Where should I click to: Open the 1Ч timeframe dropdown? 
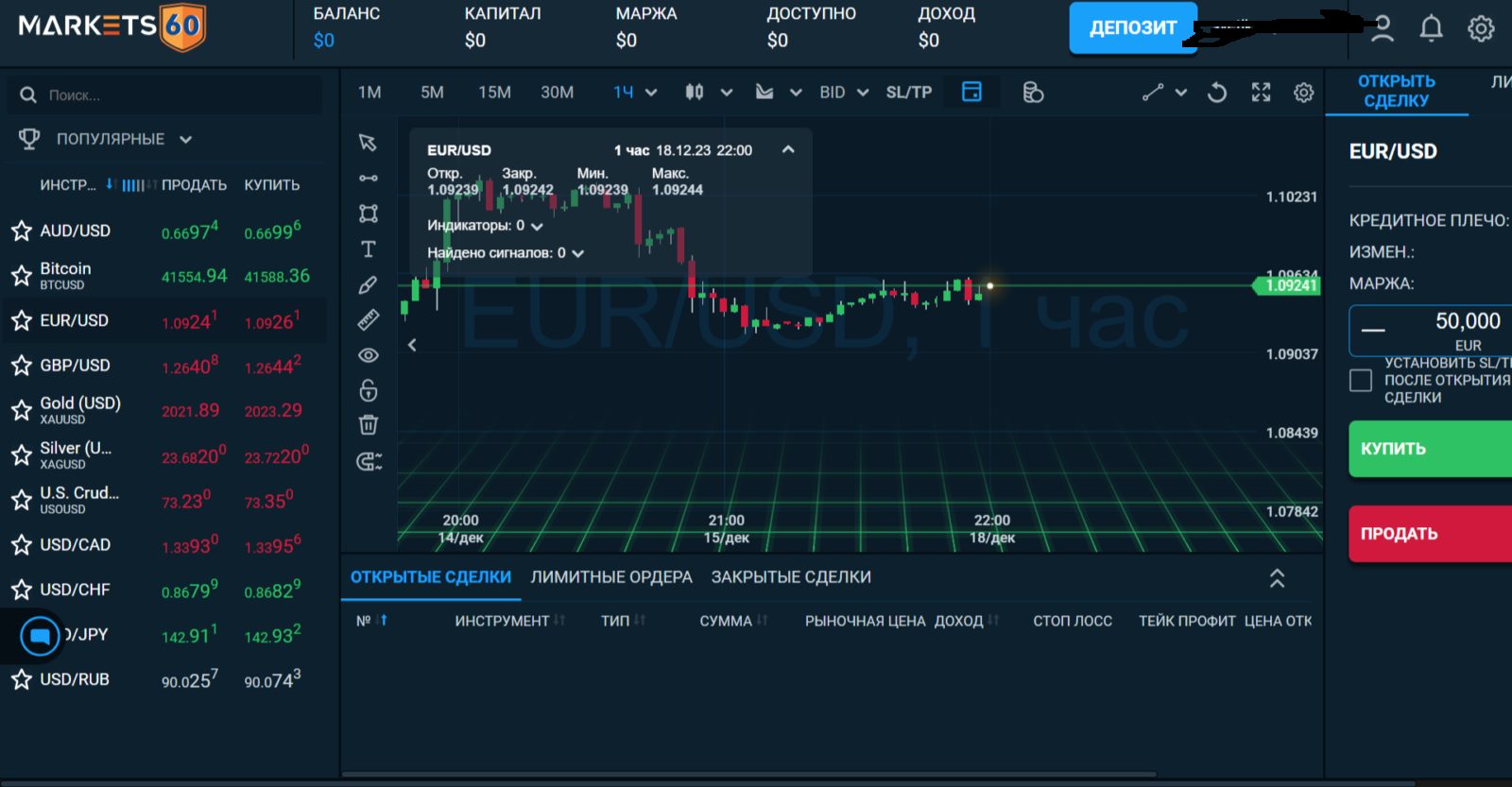[635, 93]
